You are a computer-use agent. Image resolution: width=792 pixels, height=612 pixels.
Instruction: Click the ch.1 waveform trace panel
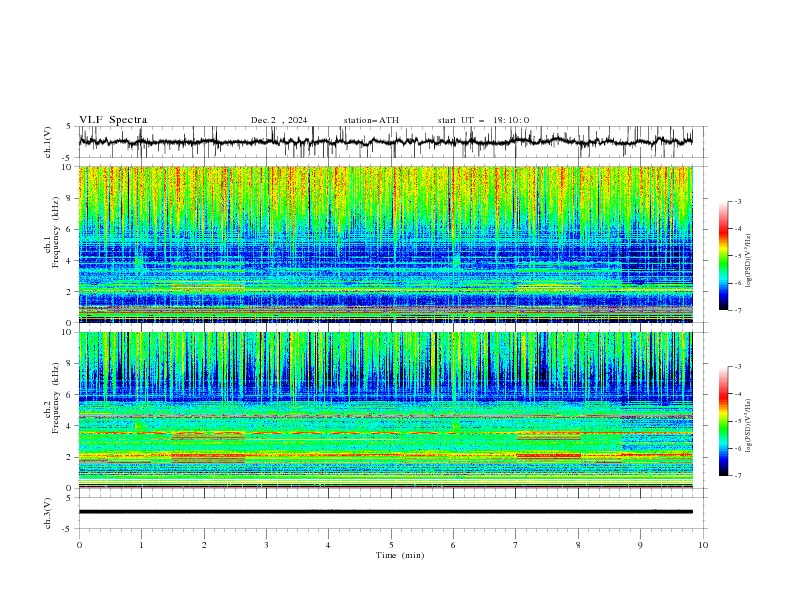click(x=391, y=142)
